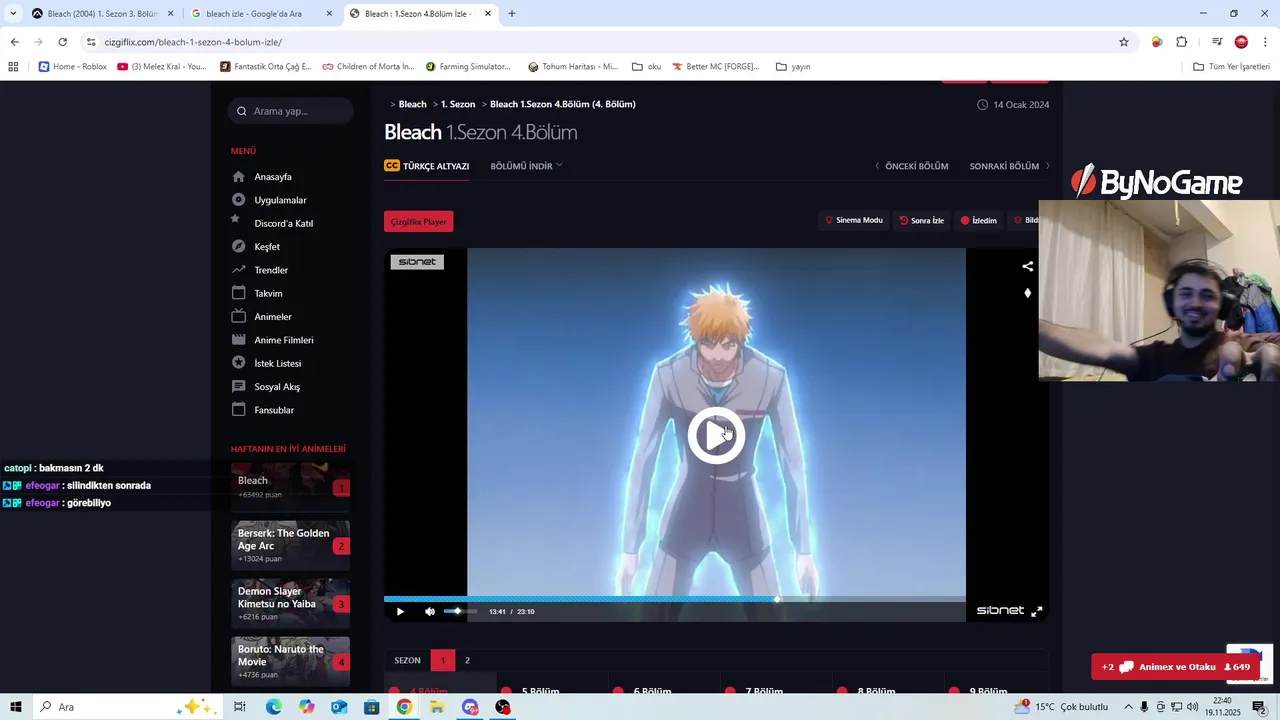This screenshot has height=720, width=1280.
Task: Open Task View on the taskbar
Action: pyautogui.click(x=240, y=707)
